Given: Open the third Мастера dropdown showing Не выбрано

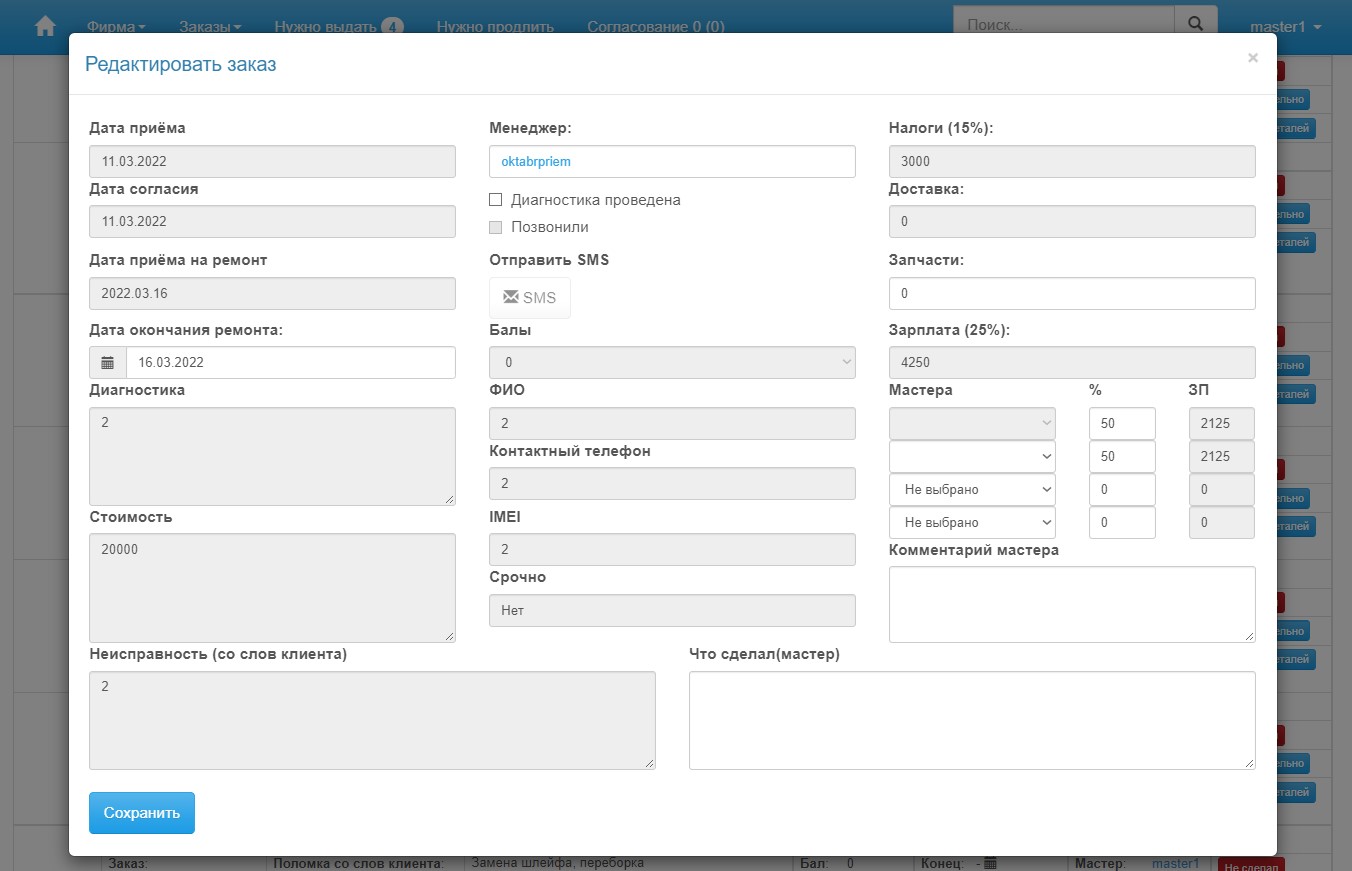Looking at the screenshot, I should tap(972, 490).
